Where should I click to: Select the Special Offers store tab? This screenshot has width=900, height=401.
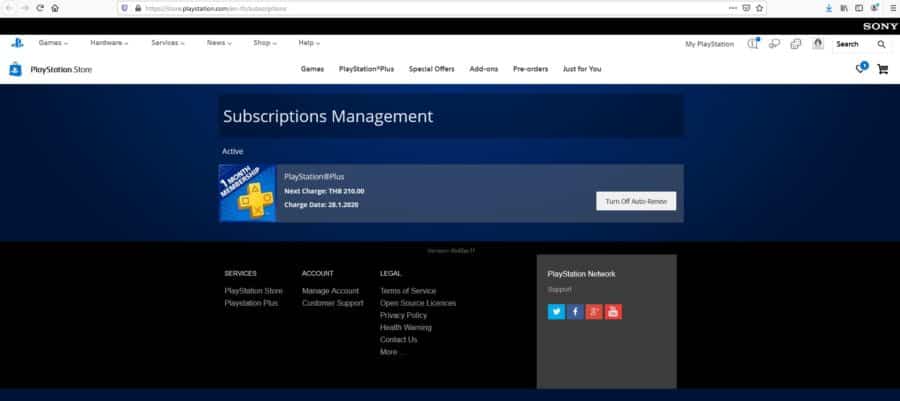[x=431, y=69]
